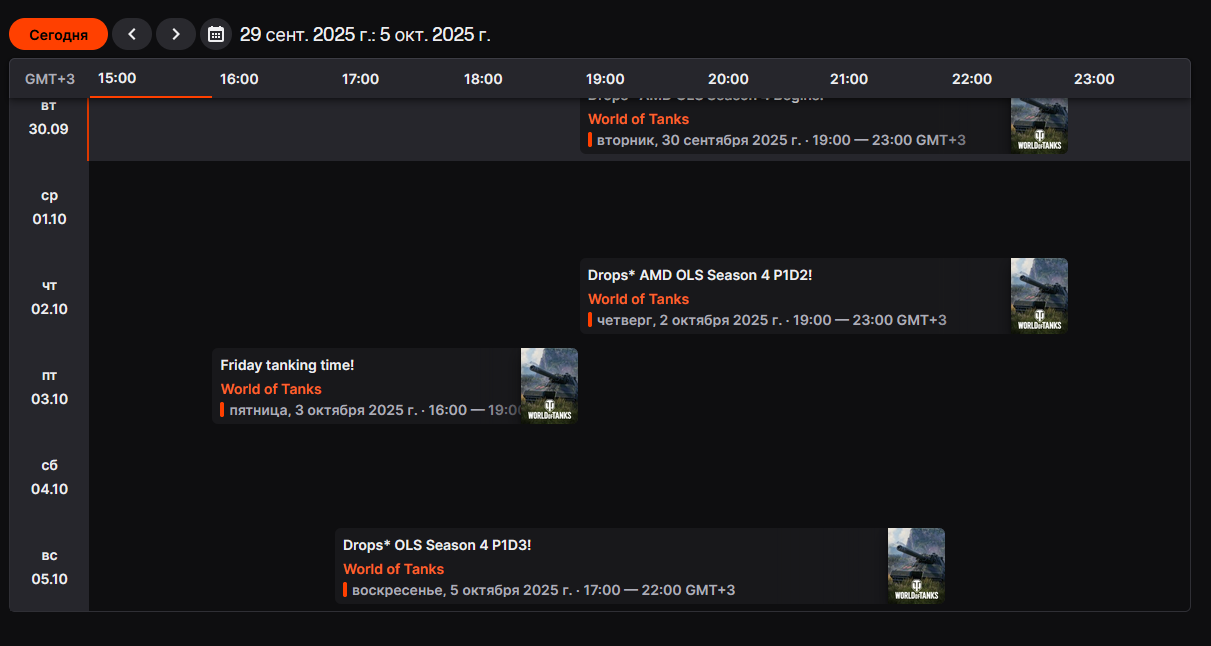Click the четверг, 2 октября event time text
Image resolution: width=1211 pixels, height=646 pixels.
click(x=771, y=320)
